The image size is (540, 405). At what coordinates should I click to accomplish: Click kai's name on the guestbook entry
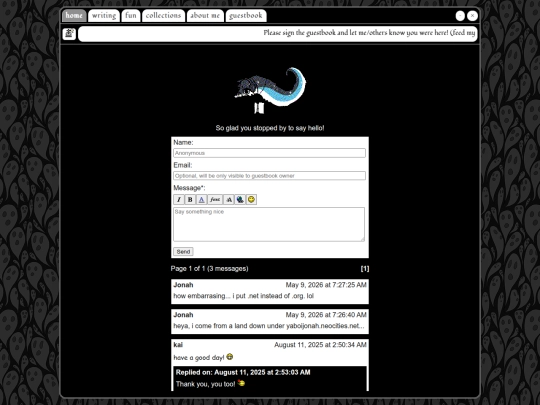click(178, 345)
